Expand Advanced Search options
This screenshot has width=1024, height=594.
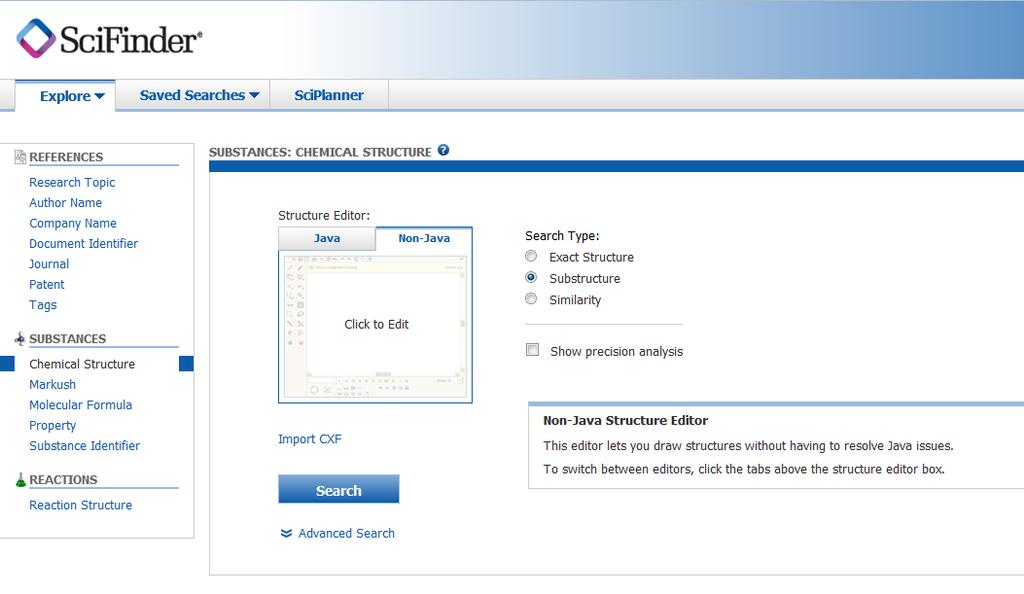(x=346, y=533)
